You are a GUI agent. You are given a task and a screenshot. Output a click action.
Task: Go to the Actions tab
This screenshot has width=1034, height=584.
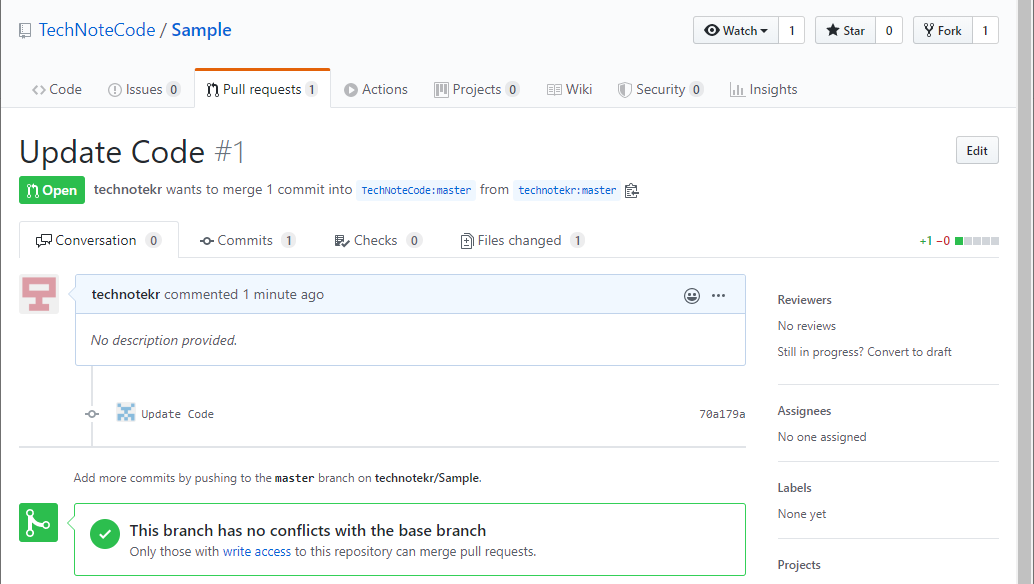(376, 89)
